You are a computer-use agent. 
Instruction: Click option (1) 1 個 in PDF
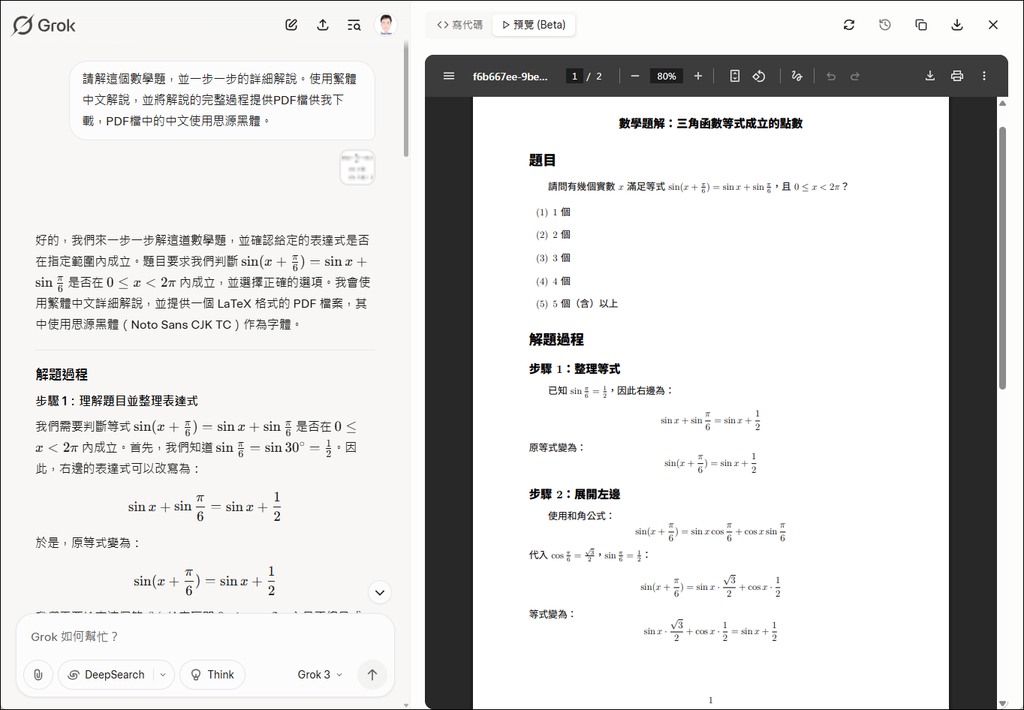click(x=553, y=212)
